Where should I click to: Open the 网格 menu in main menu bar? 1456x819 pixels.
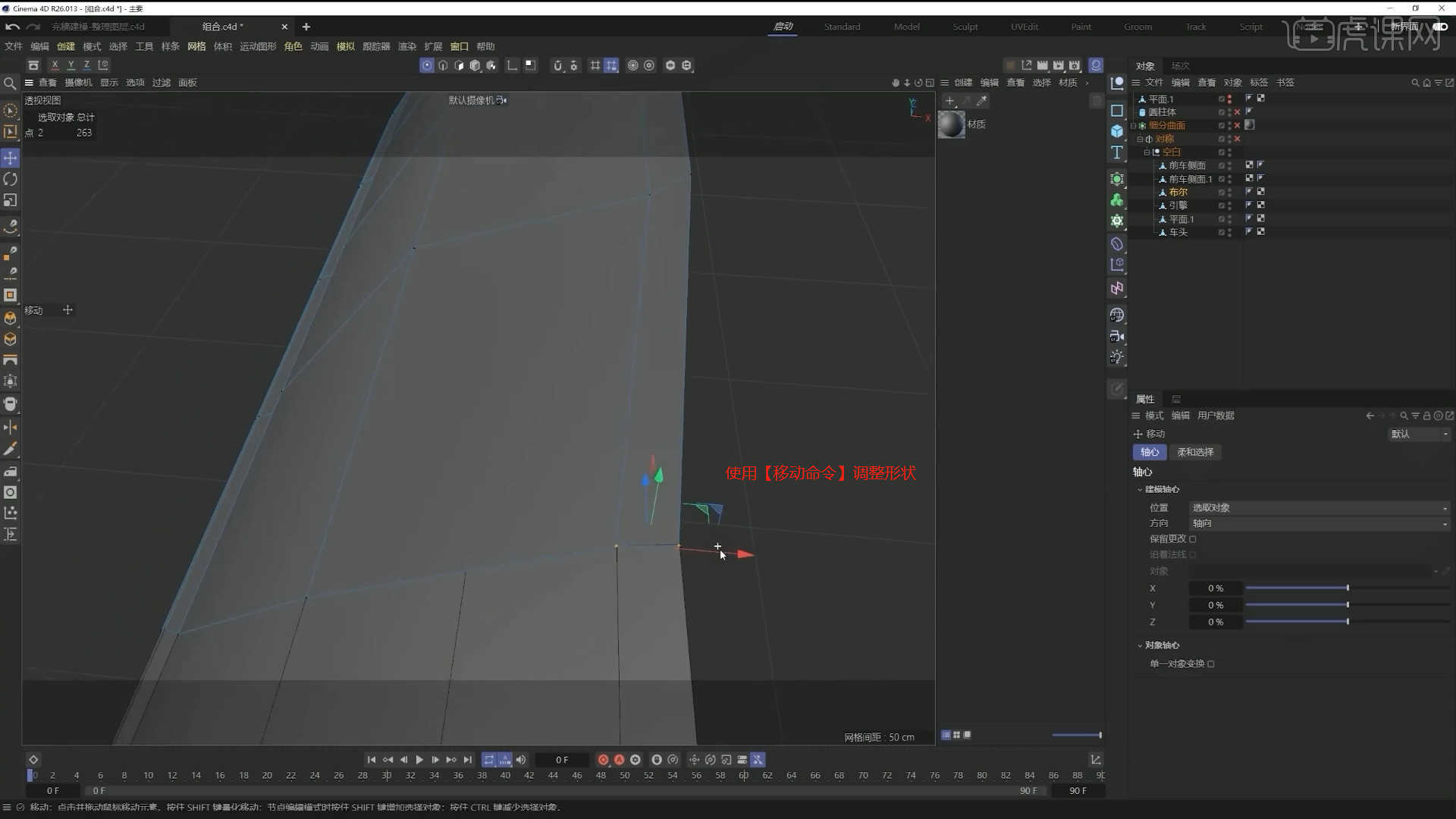[x=196, y=46]
